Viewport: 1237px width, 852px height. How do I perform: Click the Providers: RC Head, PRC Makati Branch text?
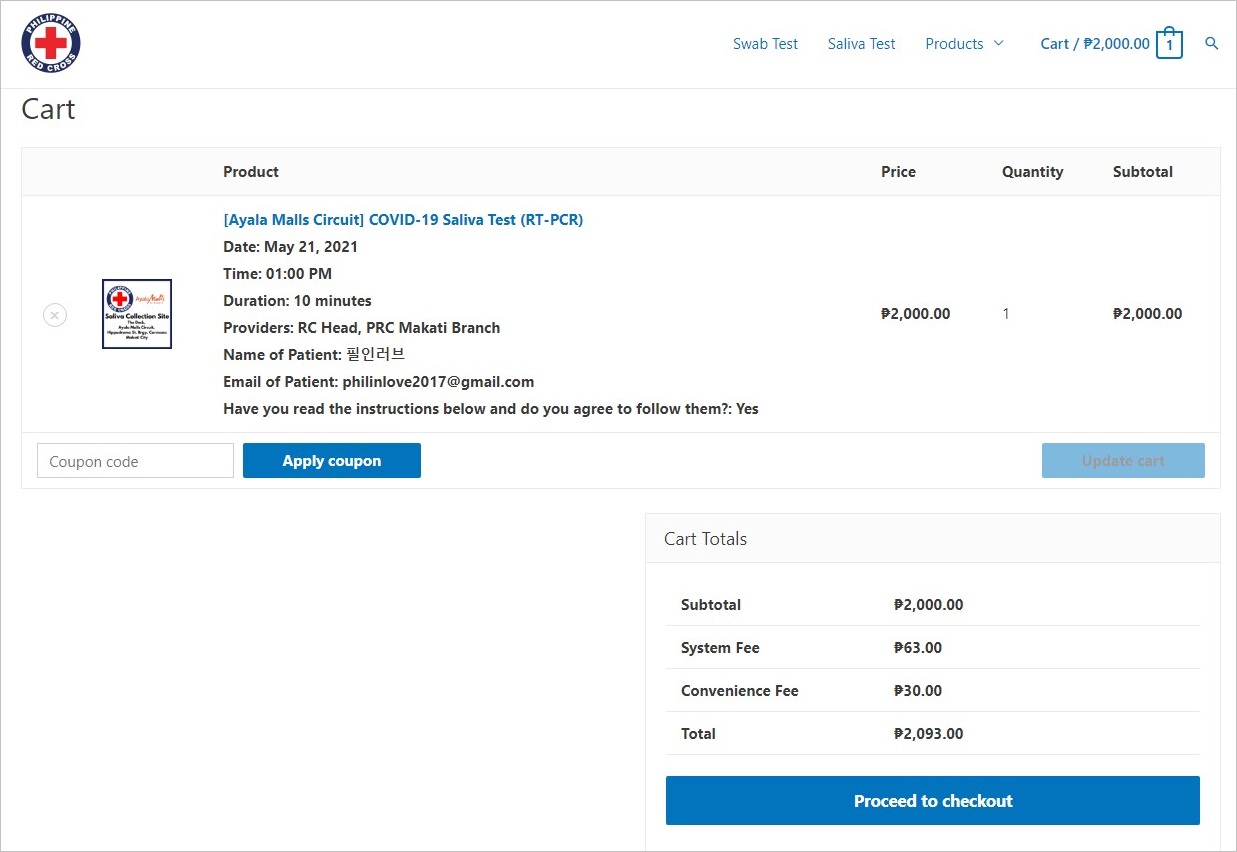click(361, 328)
